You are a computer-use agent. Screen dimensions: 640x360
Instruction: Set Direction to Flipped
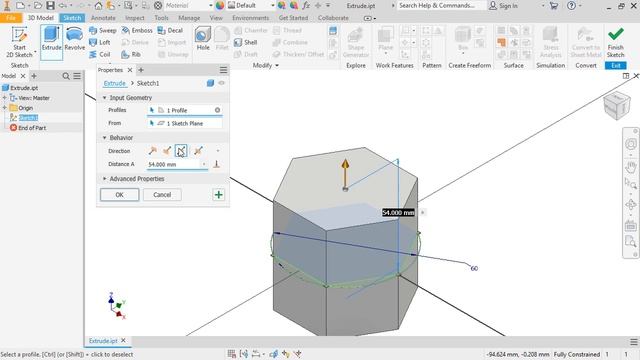point(167,151)
